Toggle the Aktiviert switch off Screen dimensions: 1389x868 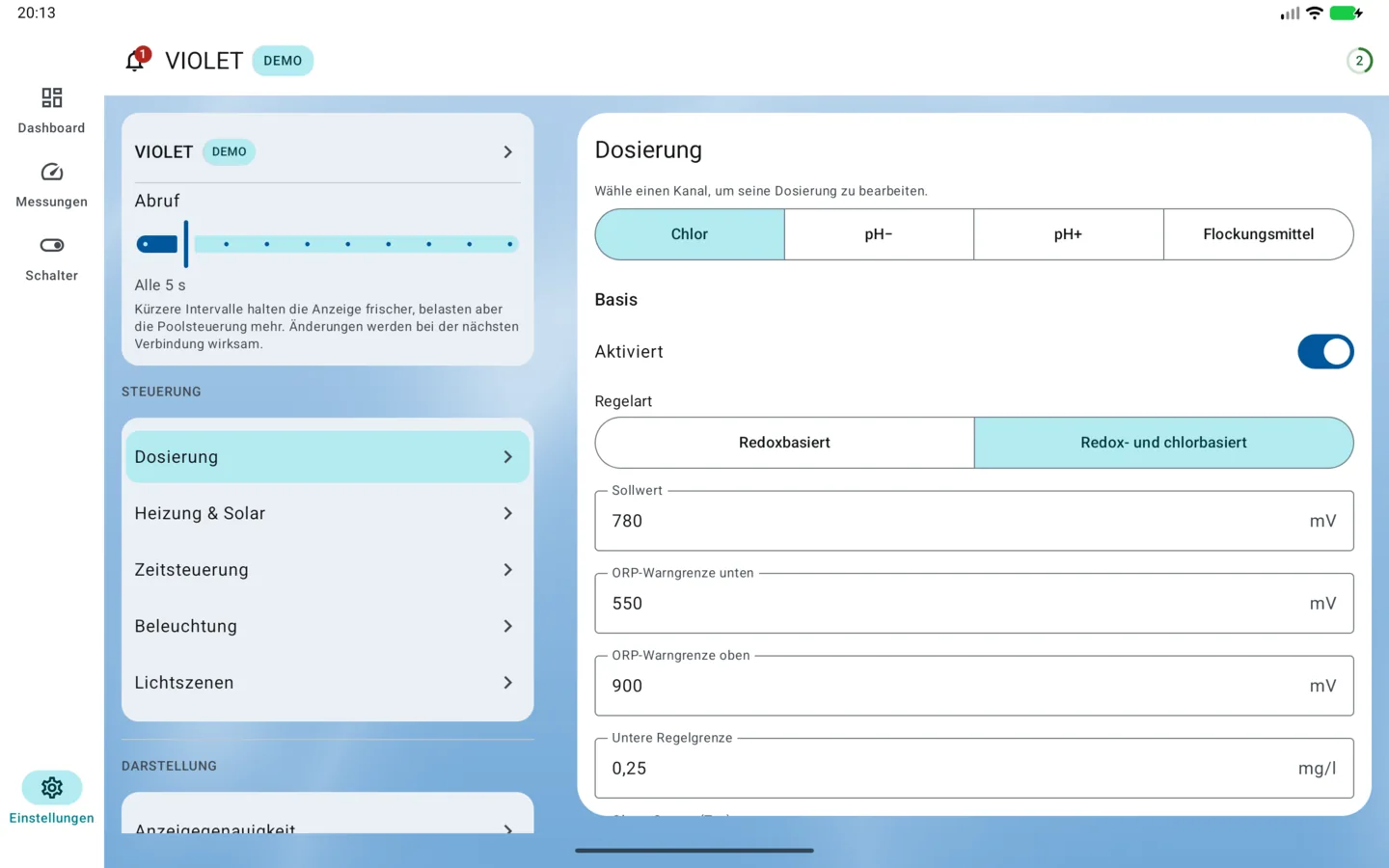point(1325,352)
